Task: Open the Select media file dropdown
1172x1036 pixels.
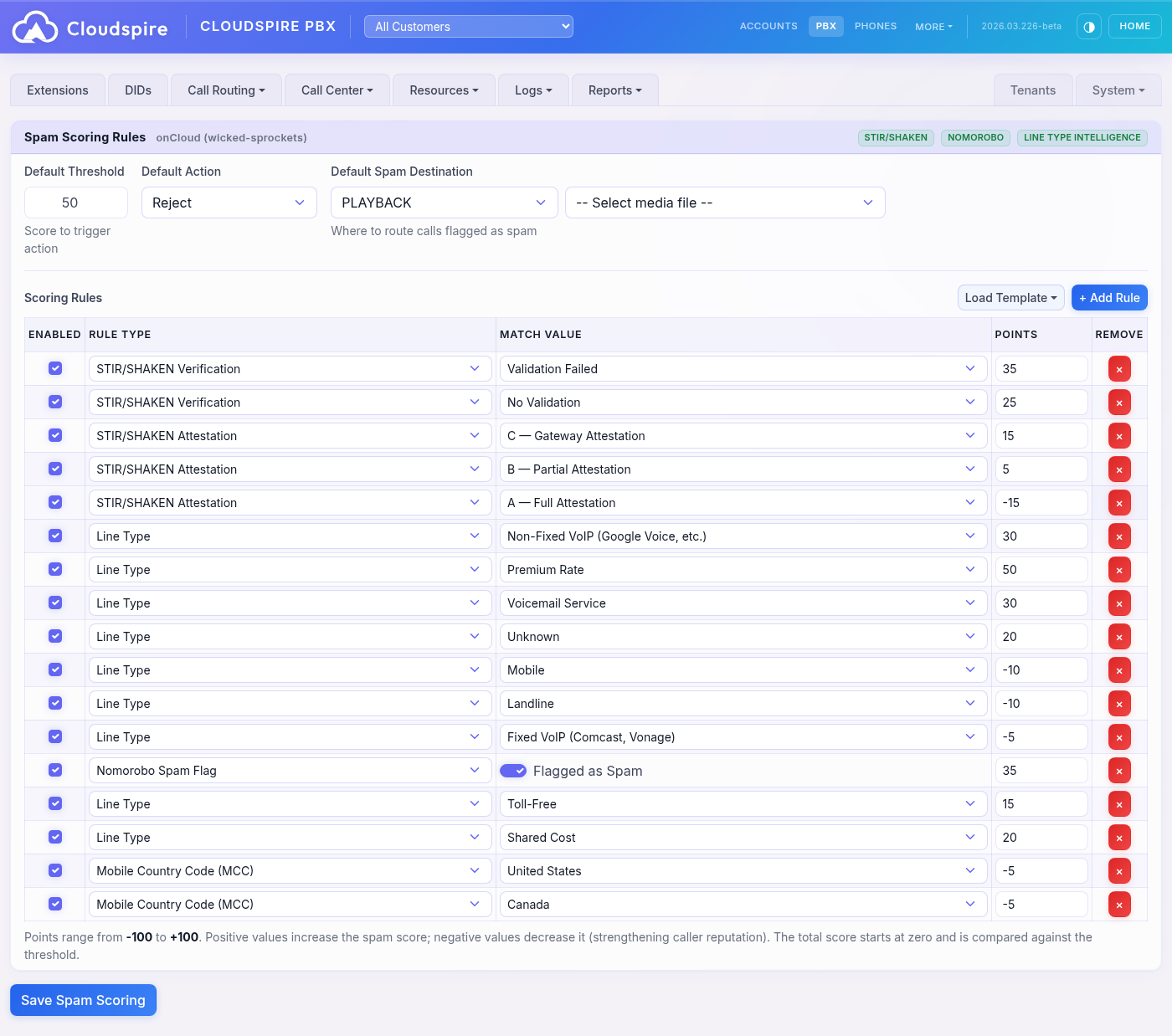Action: point(725,202)
